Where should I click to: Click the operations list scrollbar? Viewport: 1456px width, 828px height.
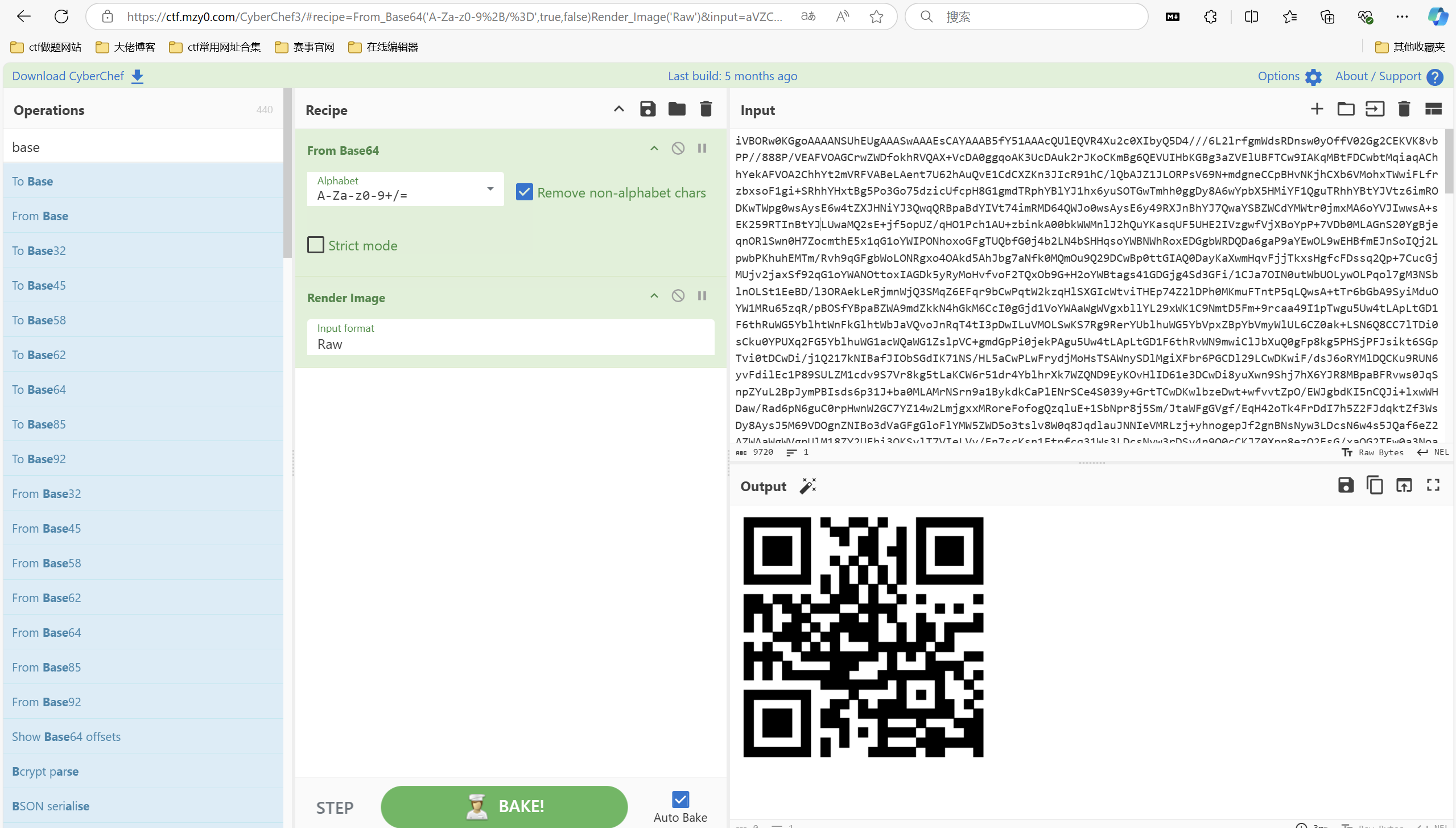[287, 174]
